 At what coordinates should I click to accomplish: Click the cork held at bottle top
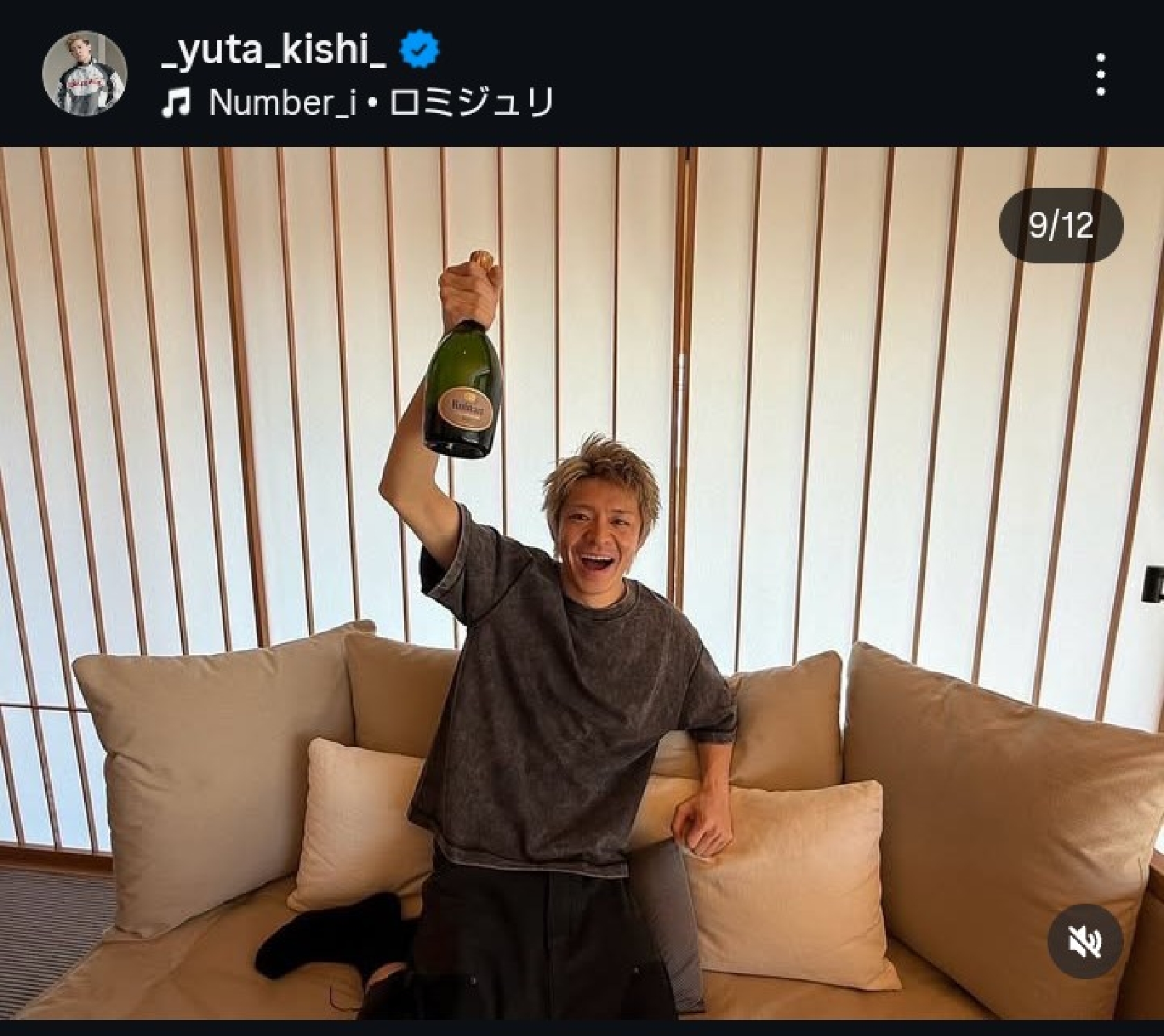(480, 261)
